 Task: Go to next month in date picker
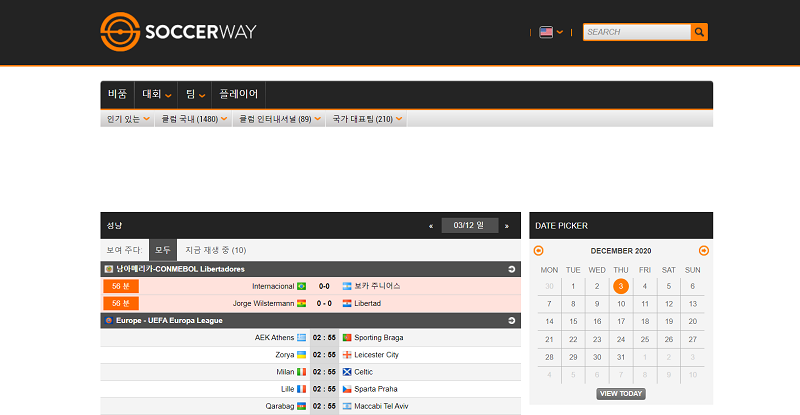704,251
